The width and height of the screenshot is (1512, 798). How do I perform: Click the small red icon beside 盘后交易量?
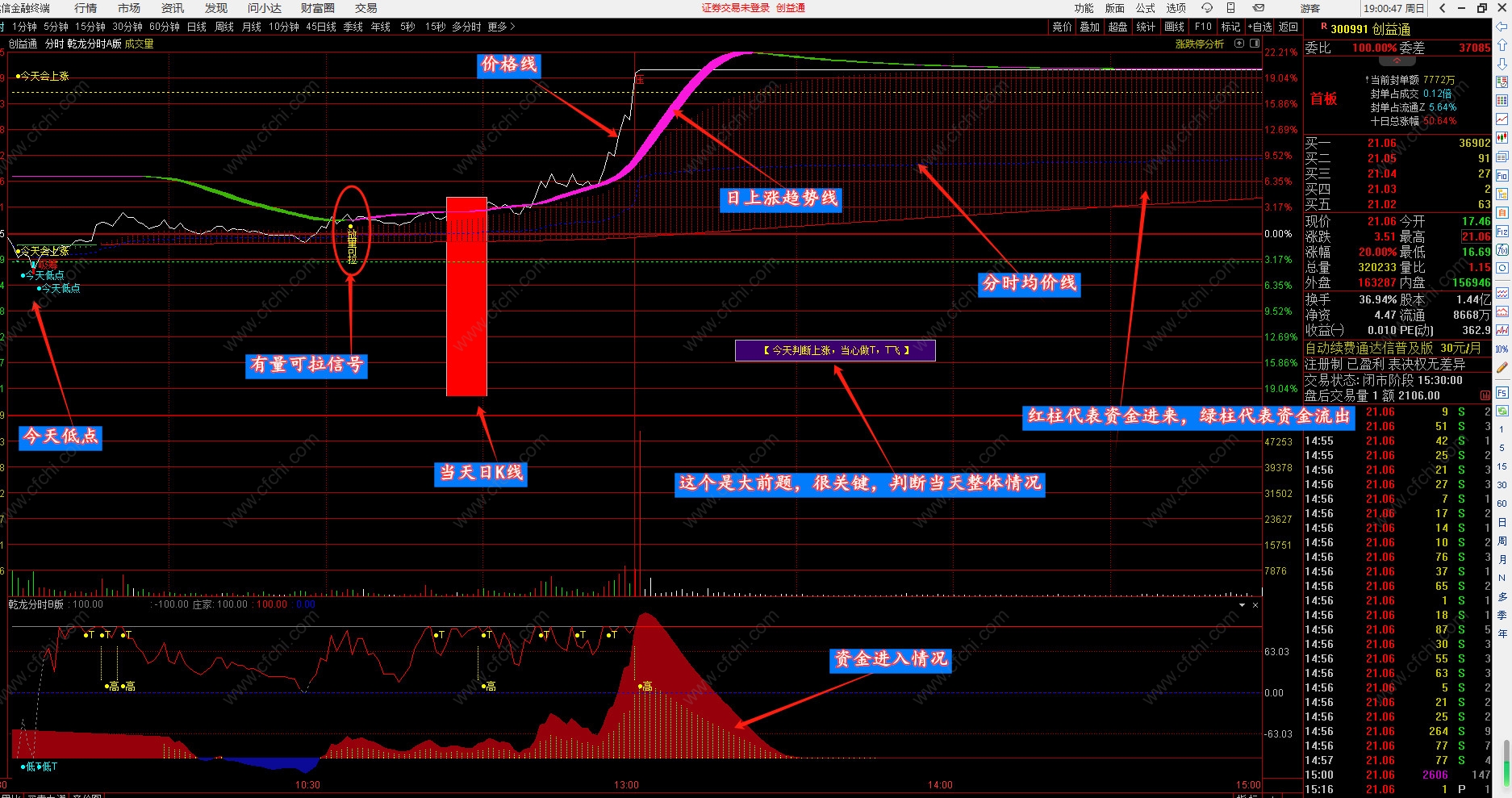coord(1485,395)
